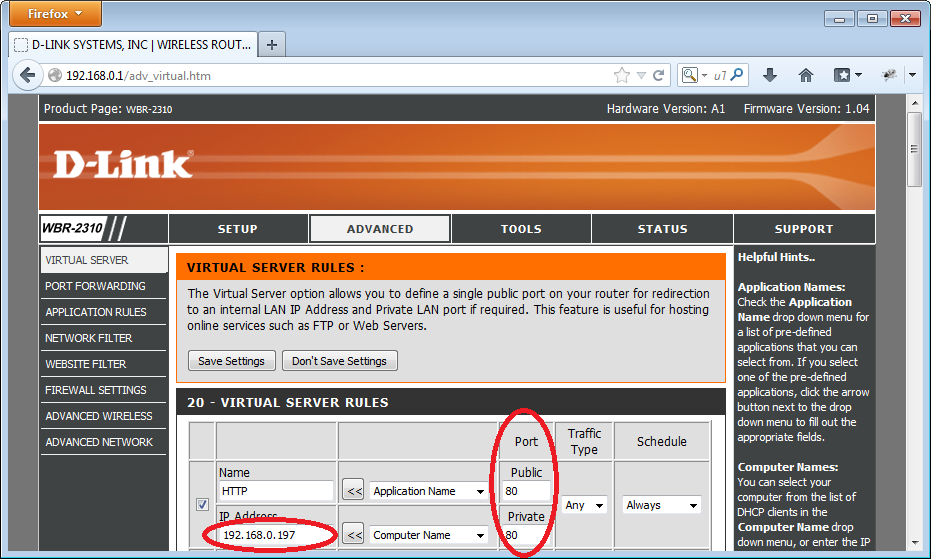
Task: Click the 20 - VIRTUAL SERVER RULES heading
Action: coord(288,403)
